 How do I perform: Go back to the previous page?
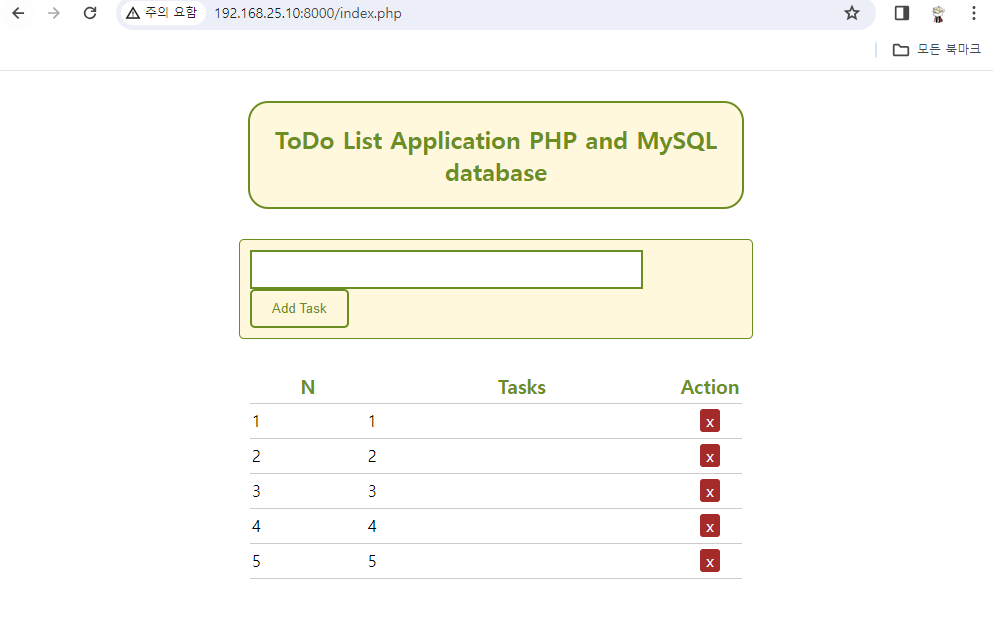[18, 13]
